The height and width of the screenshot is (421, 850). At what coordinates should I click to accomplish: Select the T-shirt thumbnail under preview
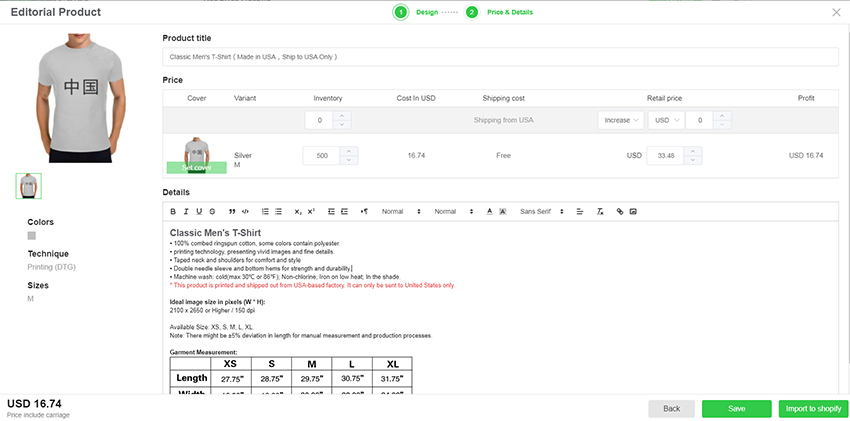[28, 186]
